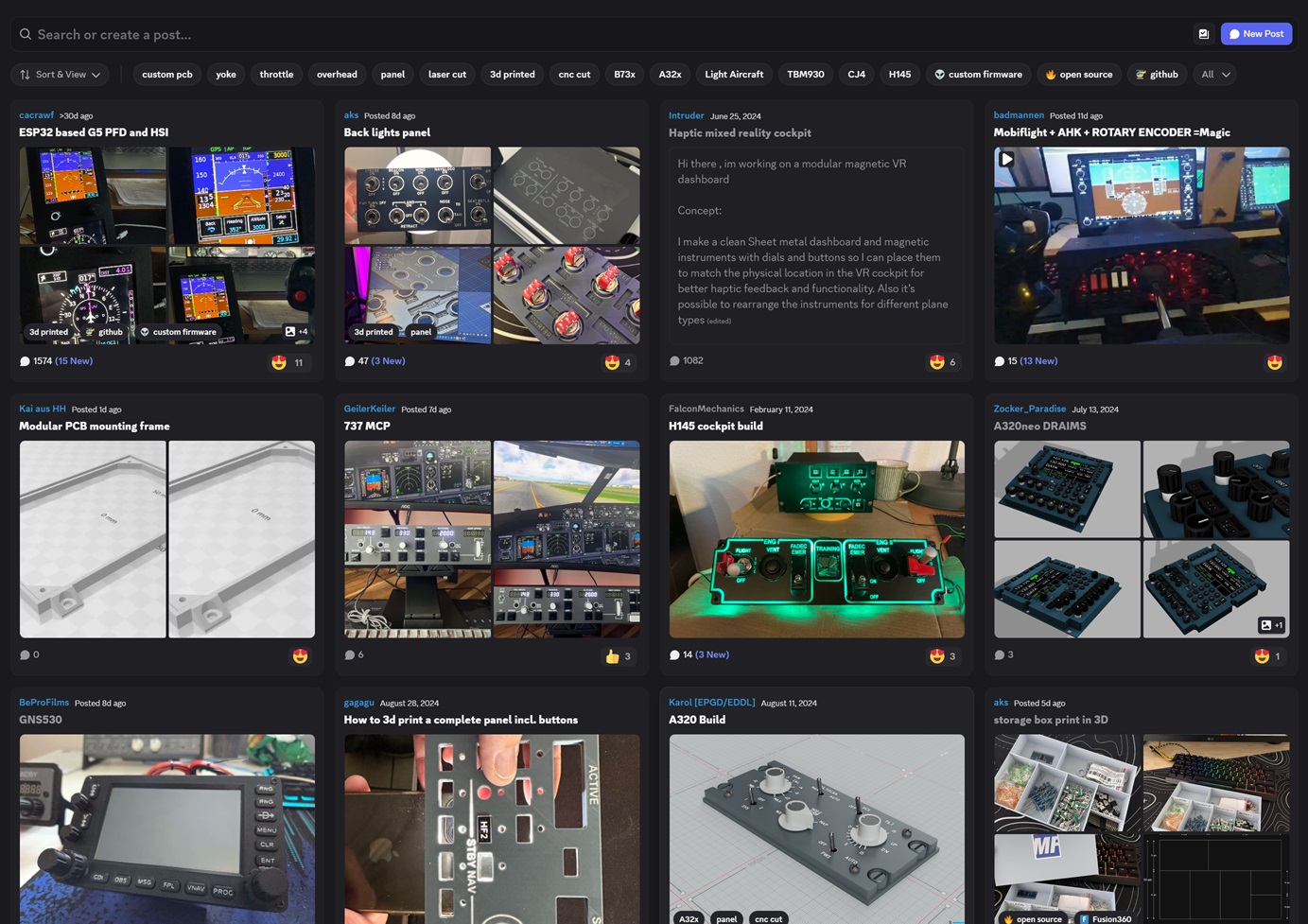Open the Sort & View dropdown
Screen dimensions: 1308x924
[60, 75]
